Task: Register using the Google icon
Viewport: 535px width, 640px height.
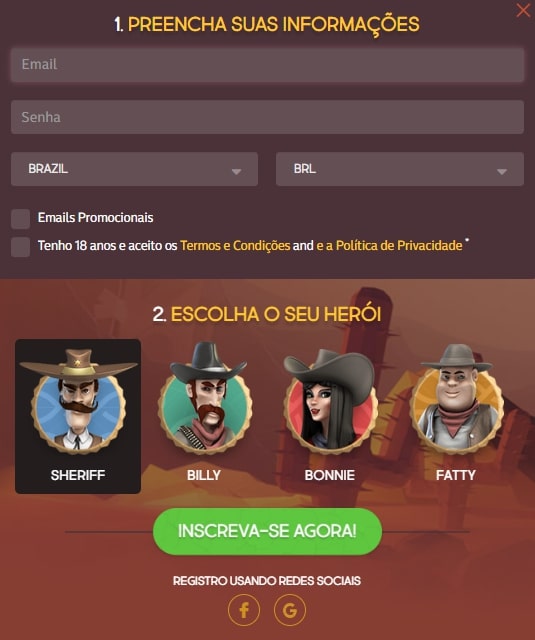Action: (290, 610)
